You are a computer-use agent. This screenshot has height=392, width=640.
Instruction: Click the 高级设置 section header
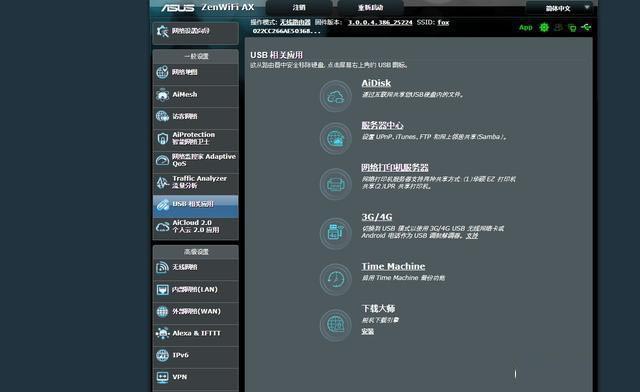[196, 252]
